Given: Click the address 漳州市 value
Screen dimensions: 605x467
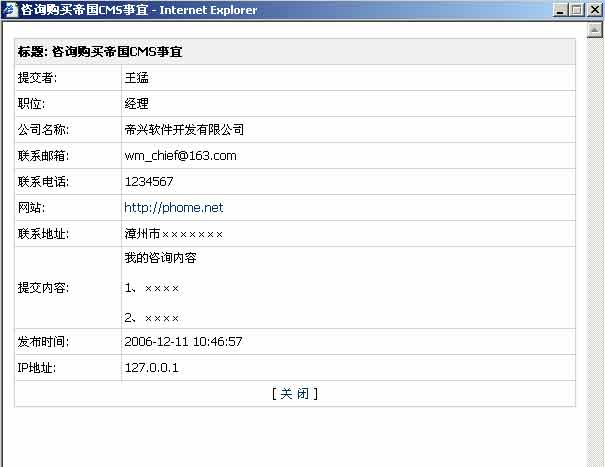Looking at the screenshot, I should 173,234.
